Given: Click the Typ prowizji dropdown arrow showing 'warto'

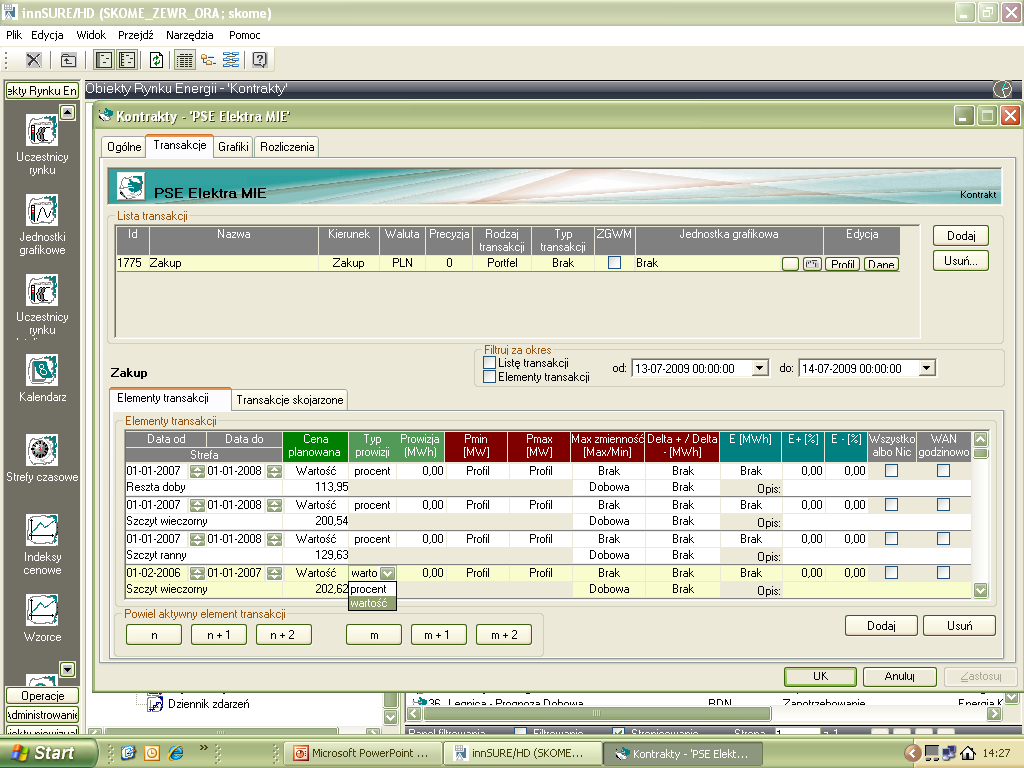Looking at the screenshot, I should (388, 573).
